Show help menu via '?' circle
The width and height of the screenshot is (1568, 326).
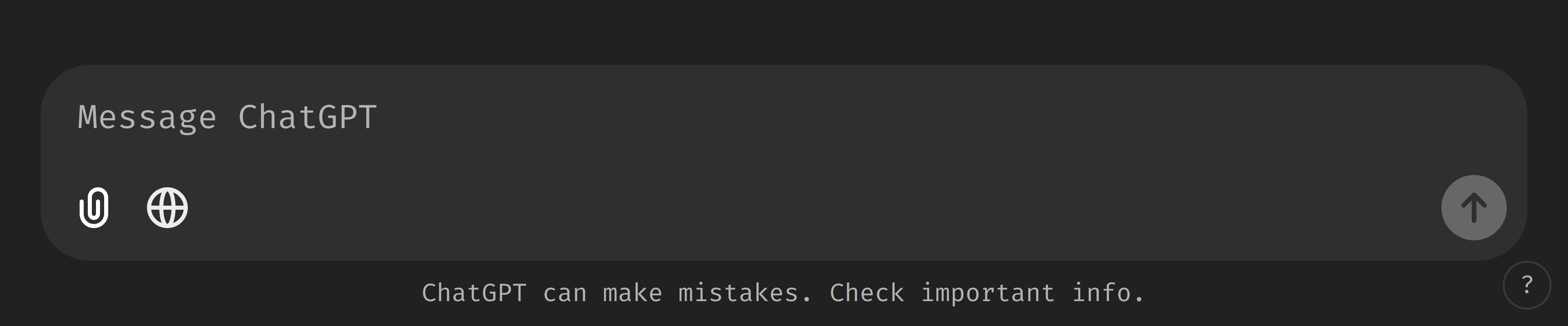(1527, 285)
